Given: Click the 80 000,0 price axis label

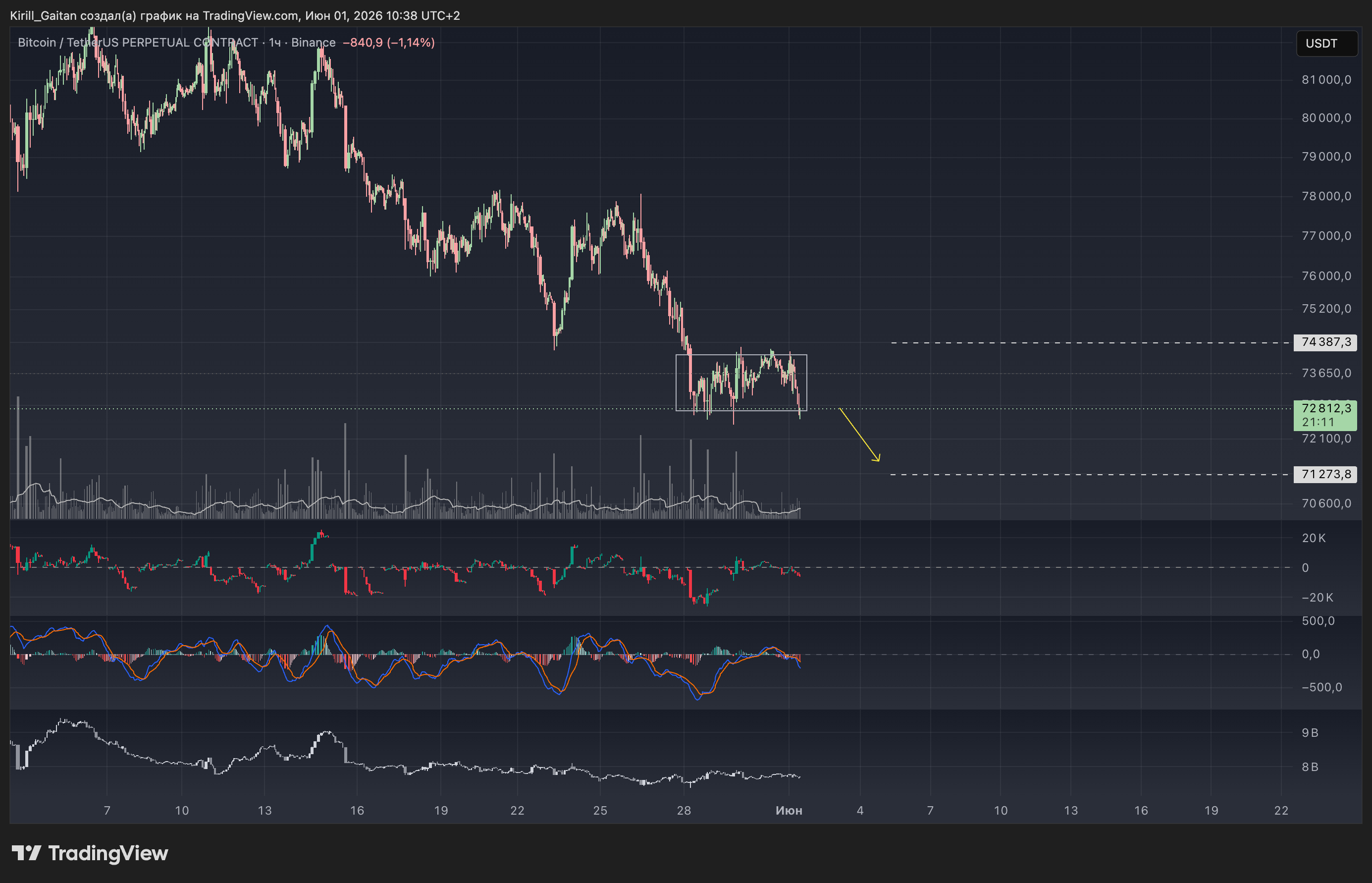Looking at the screenshot, I should 1326,118.
